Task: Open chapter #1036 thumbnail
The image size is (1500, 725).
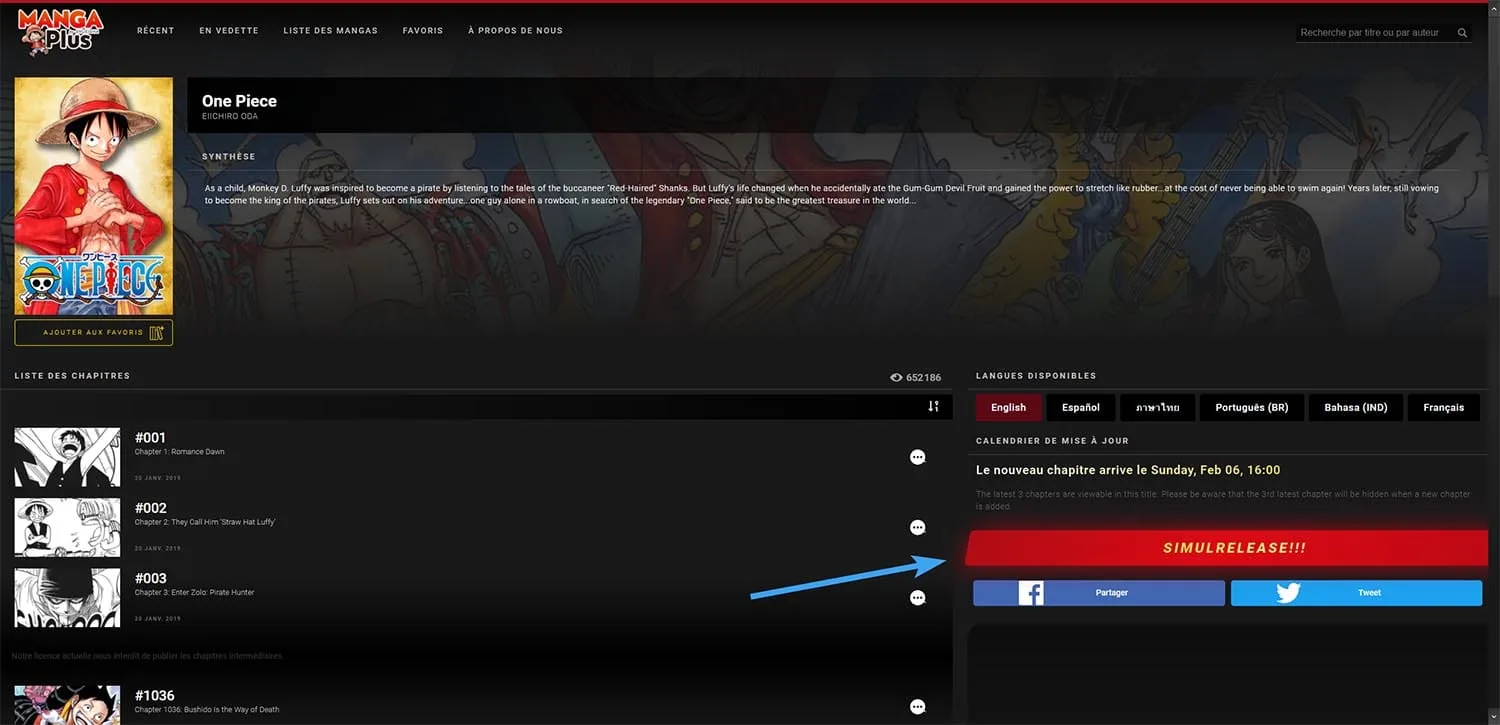Action: click(x=67, y=705)
